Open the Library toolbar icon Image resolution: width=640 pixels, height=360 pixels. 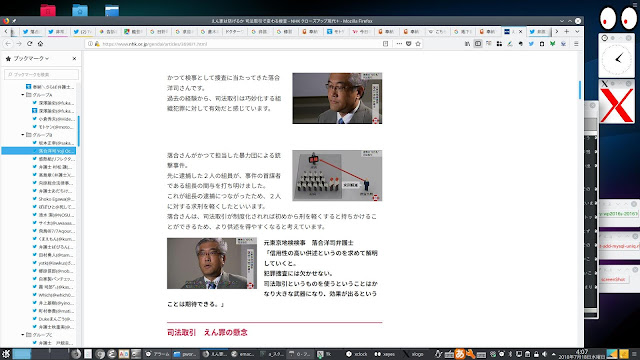(467, 44)
